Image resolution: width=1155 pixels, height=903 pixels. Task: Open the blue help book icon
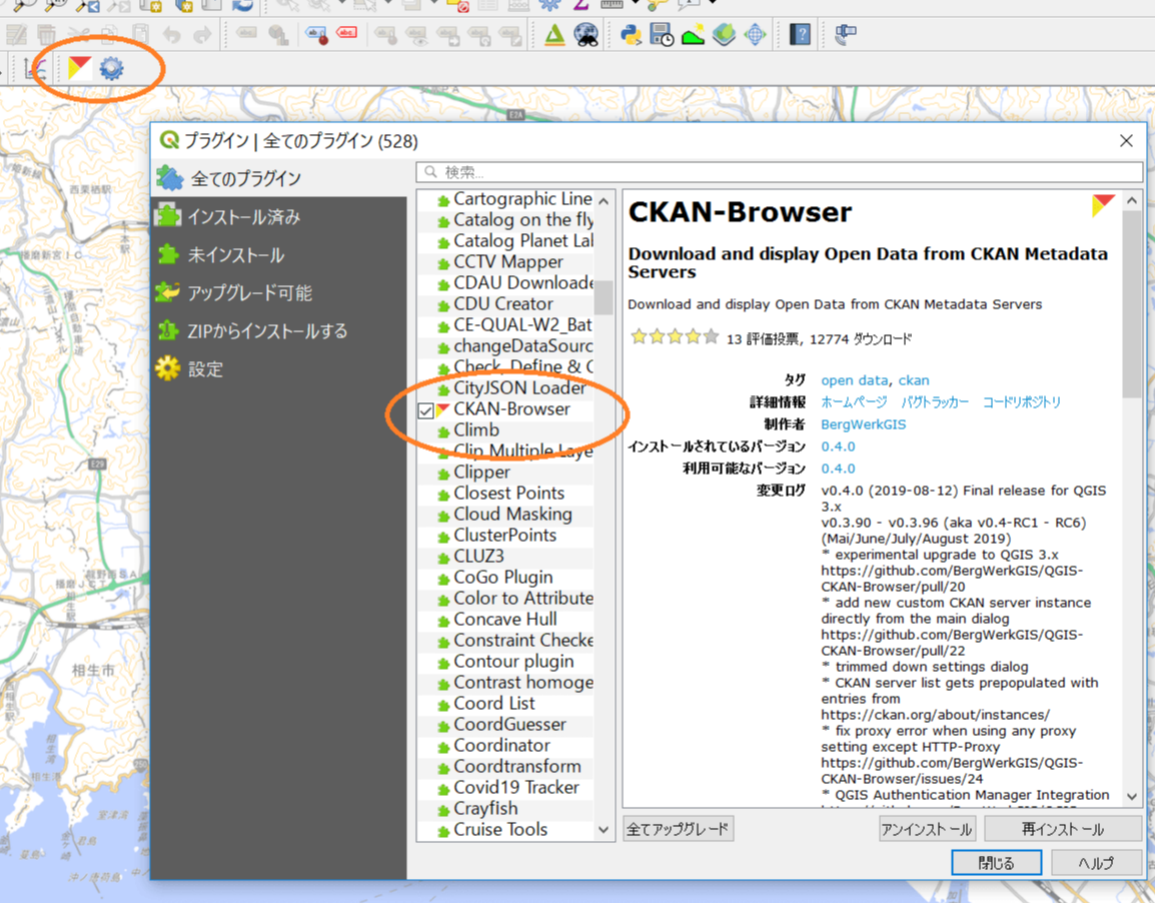800,34
